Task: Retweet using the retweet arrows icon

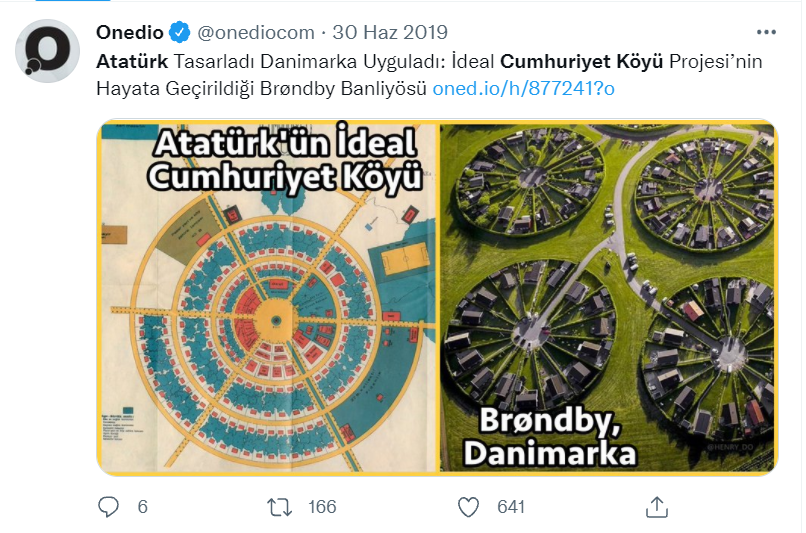Action: click(x=280, y=507)
